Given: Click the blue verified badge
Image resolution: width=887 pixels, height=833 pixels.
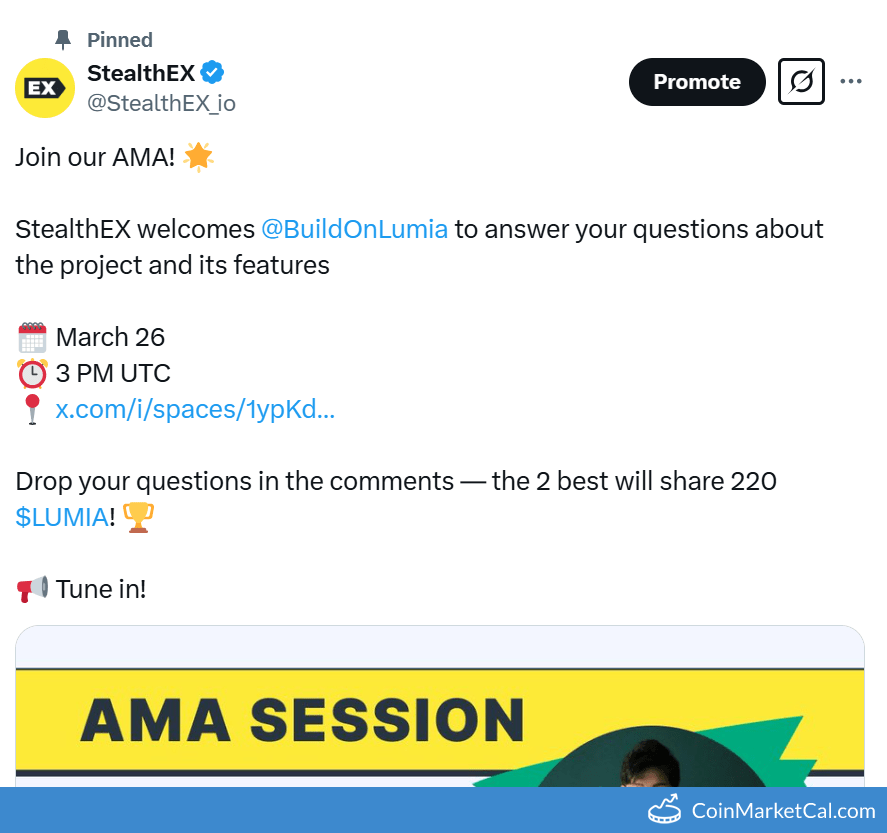Looking at the screenshot, I should coord(212,73).
